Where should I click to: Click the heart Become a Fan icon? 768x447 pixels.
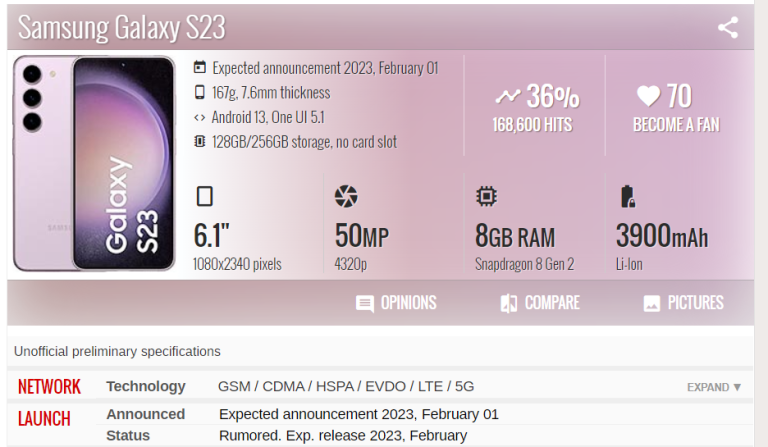pos(648,96)
